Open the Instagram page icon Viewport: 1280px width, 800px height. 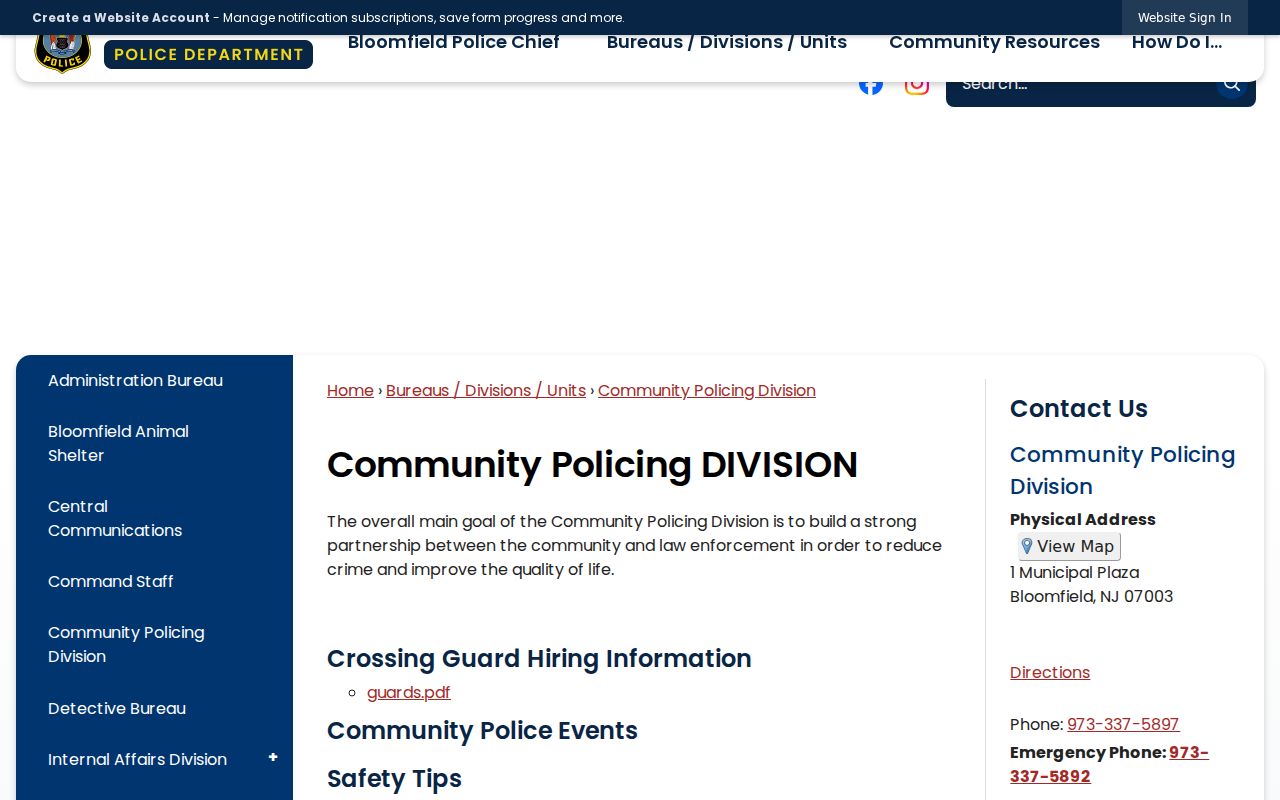pyautogui.click(x=917, y=85)
